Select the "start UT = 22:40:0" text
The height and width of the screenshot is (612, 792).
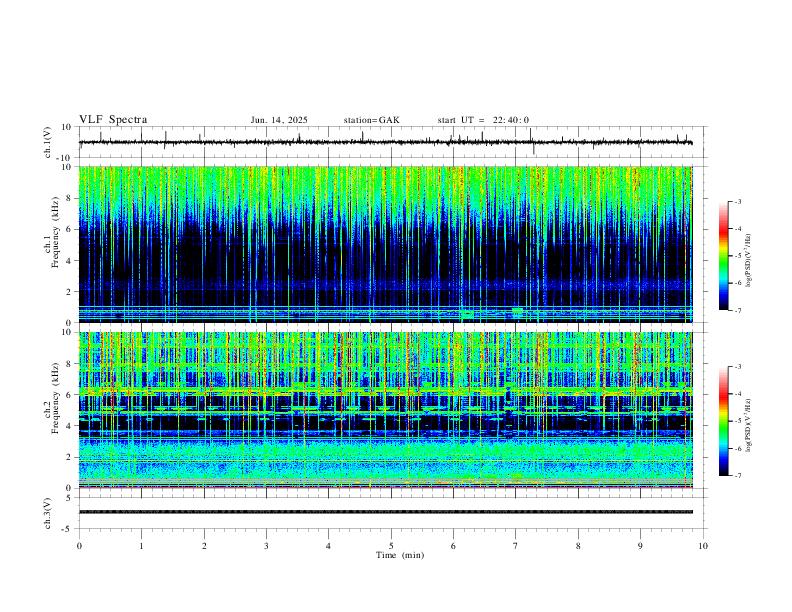click(x=483, y=120)
